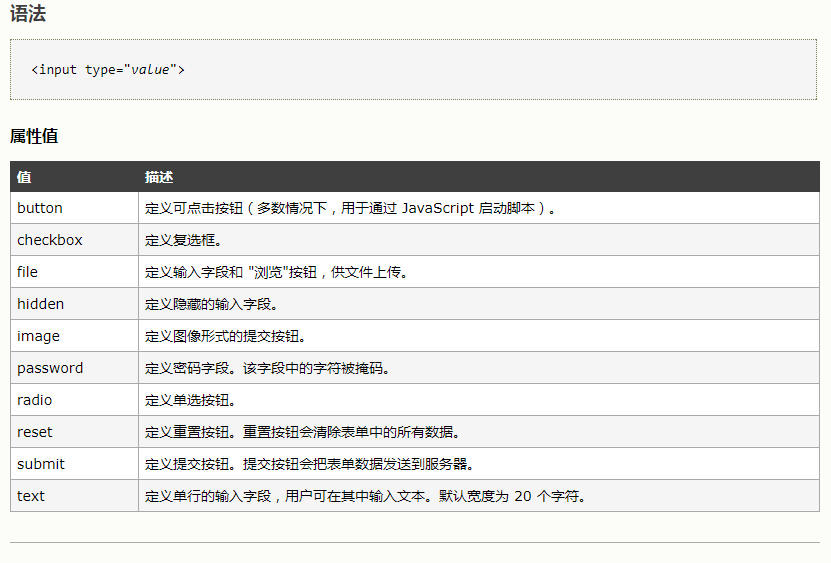831x563 pixels.
Task: Click description 定义复选框
Action: coord(183,240)
